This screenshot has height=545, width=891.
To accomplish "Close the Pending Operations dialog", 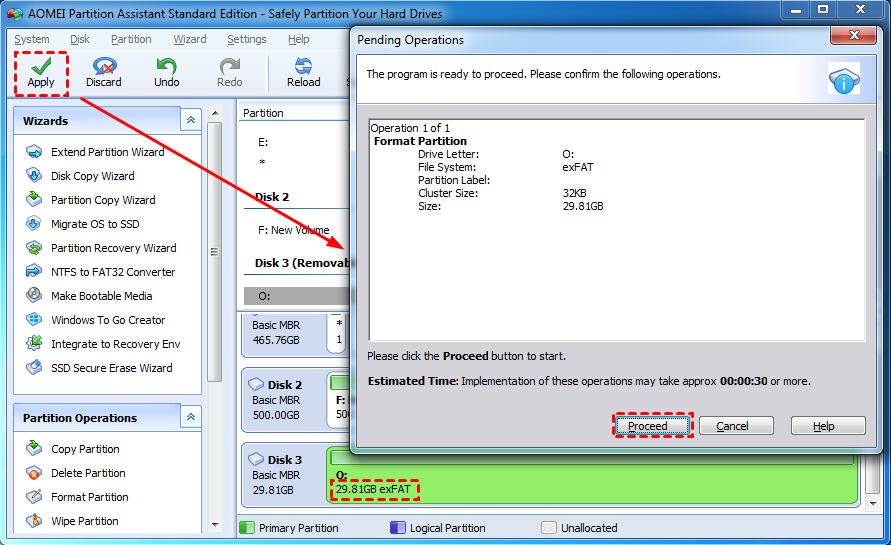I will [x=853, y=35].
